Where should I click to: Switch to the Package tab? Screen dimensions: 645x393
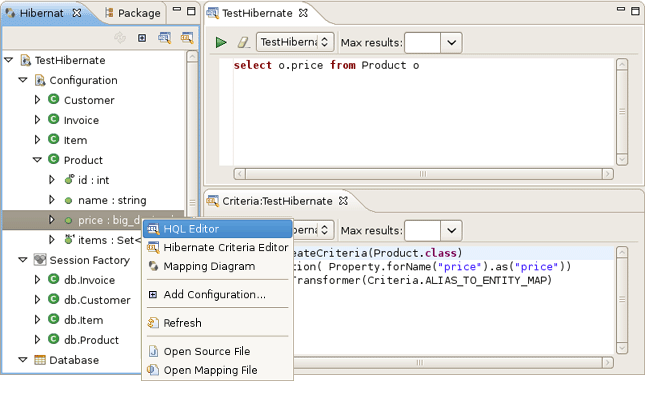(x=132, y=13)
